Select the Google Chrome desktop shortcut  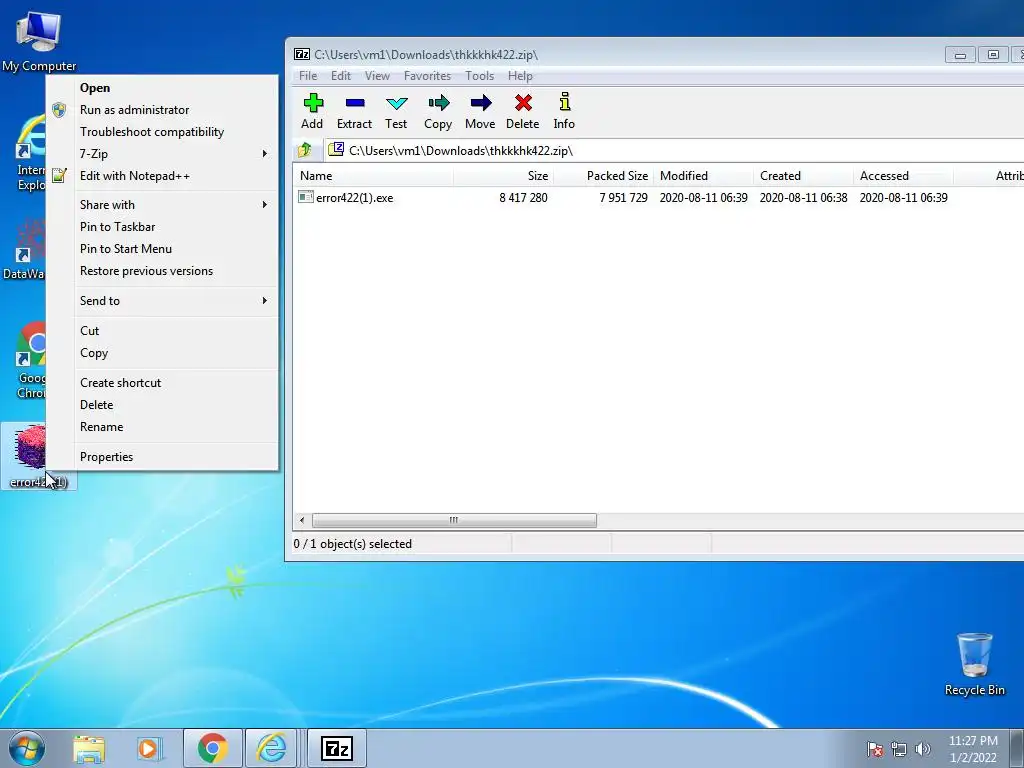[31, 360]
